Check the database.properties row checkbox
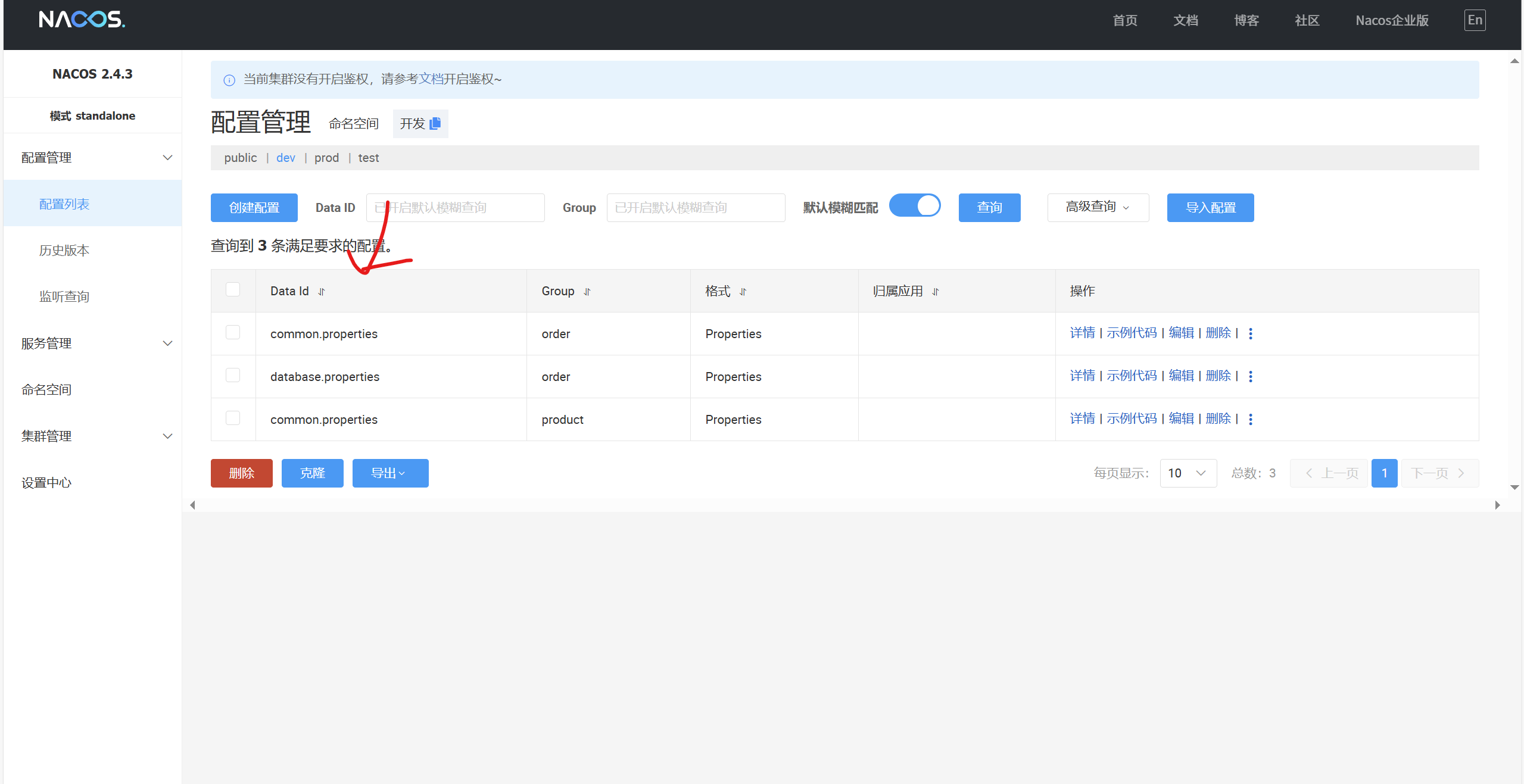 pyautogui.click(x=233, y=375)
